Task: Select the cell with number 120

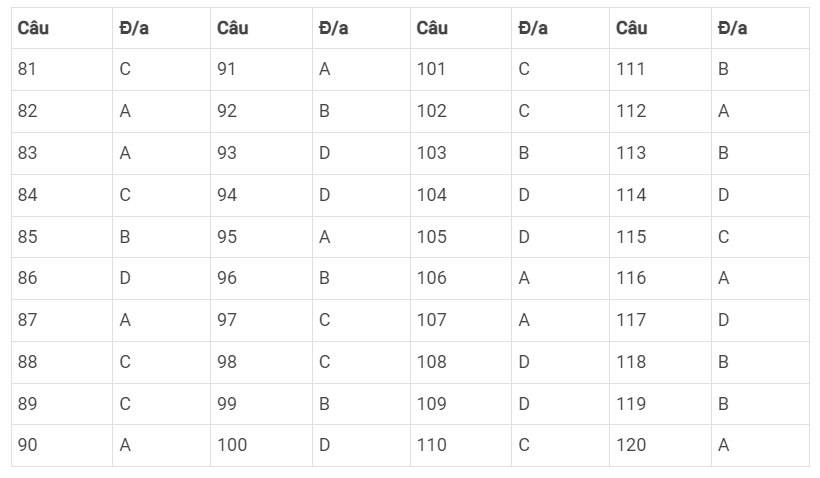Action: point(660,446)
